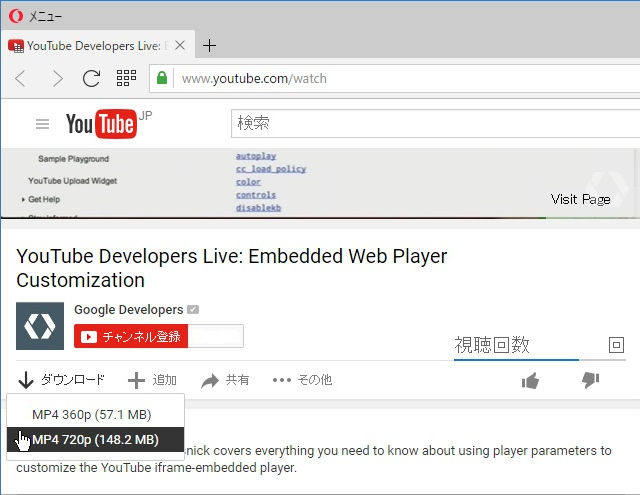Click the メニュー menu label
640x495 pixels.
coord(45,17)
